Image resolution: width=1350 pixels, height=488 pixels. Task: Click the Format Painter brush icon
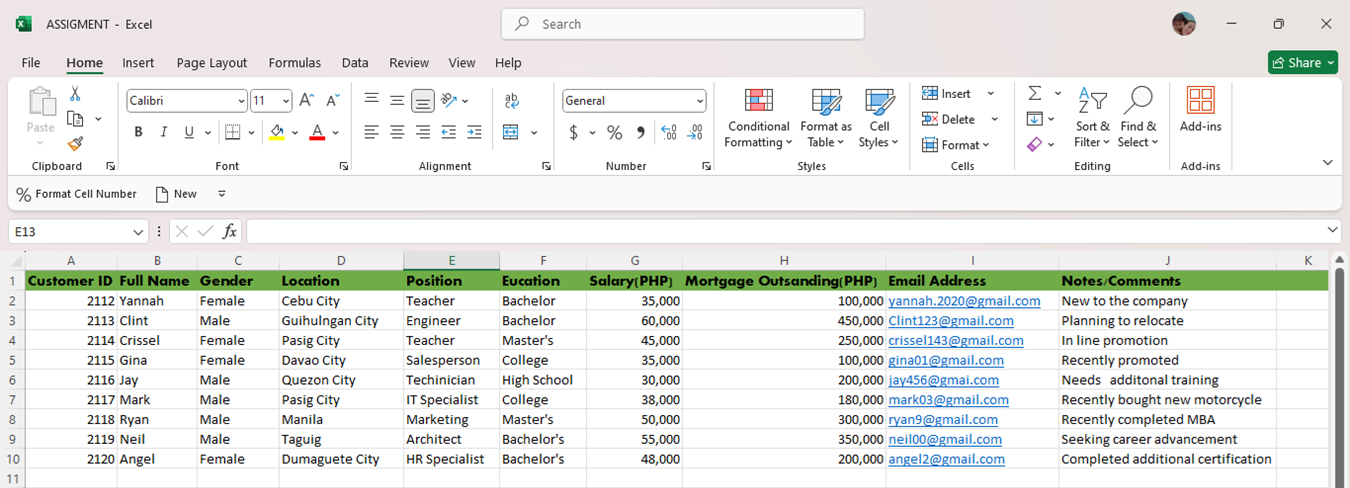[75, 144]
